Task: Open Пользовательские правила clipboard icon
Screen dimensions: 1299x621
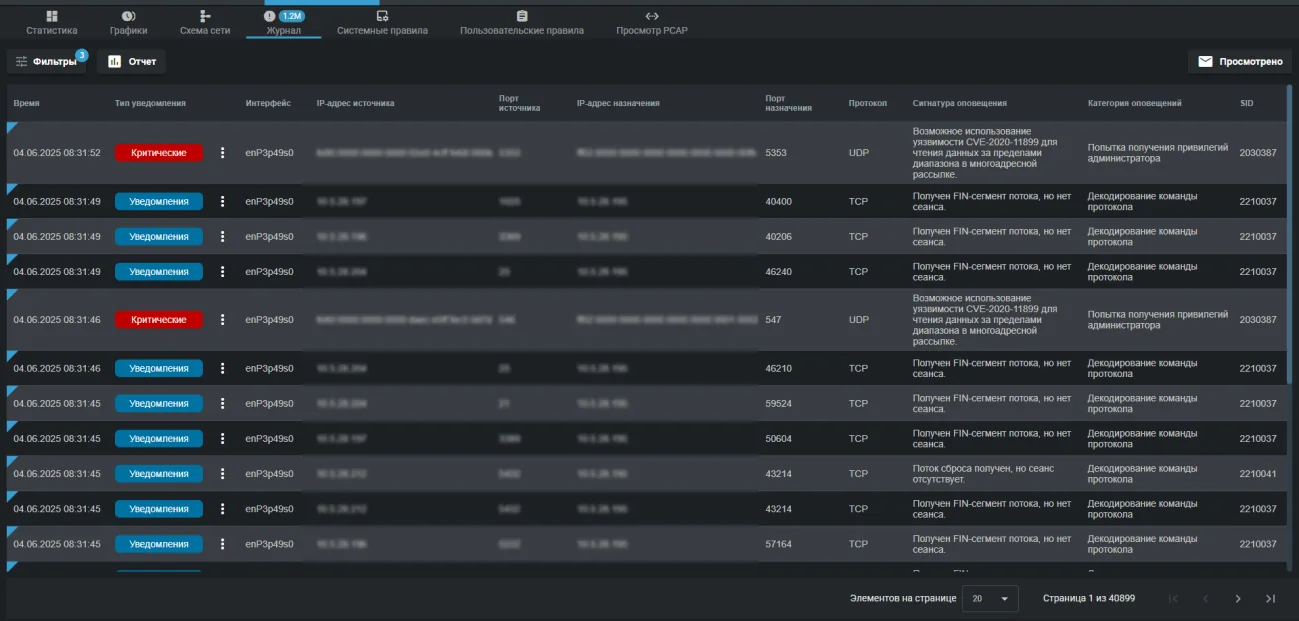Action: 522,16
